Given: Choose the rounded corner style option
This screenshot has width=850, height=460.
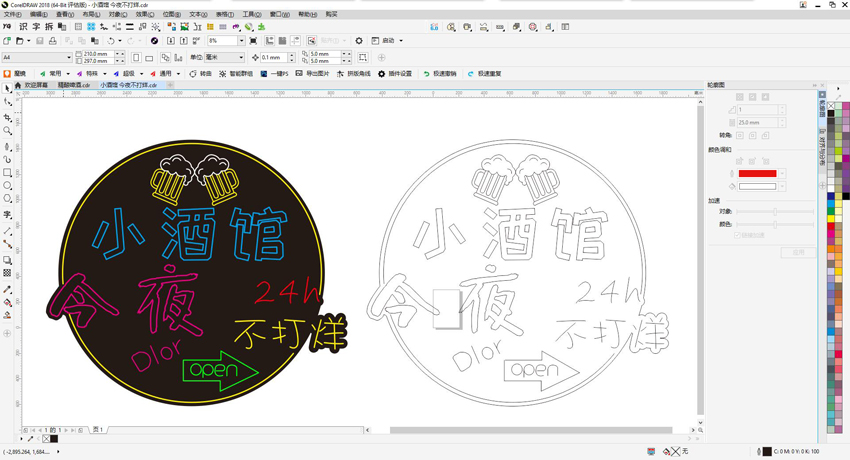Looking at the screenshot, I should 752,135.
